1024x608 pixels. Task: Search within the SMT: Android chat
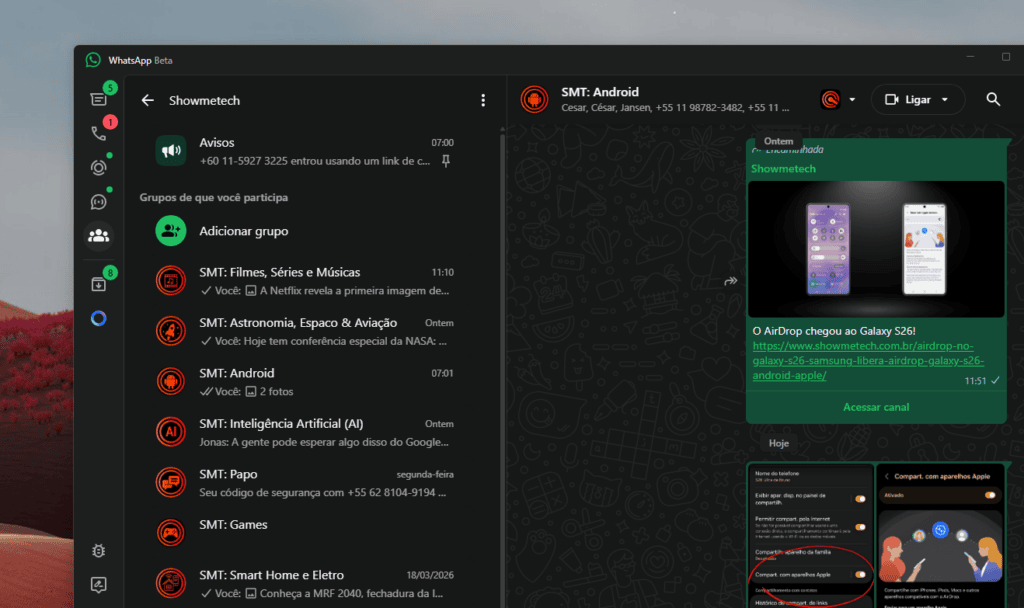click(993, 99)
